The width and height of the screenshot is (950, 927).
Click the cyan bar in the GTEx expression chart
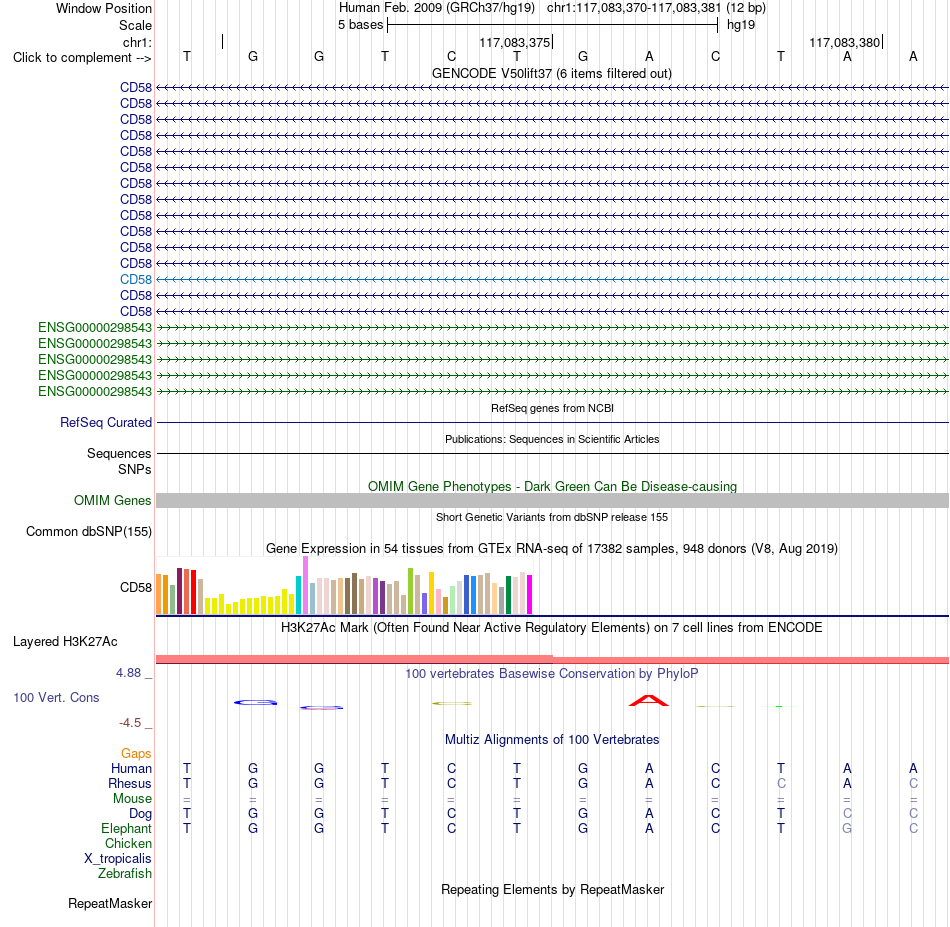(299, 595)
